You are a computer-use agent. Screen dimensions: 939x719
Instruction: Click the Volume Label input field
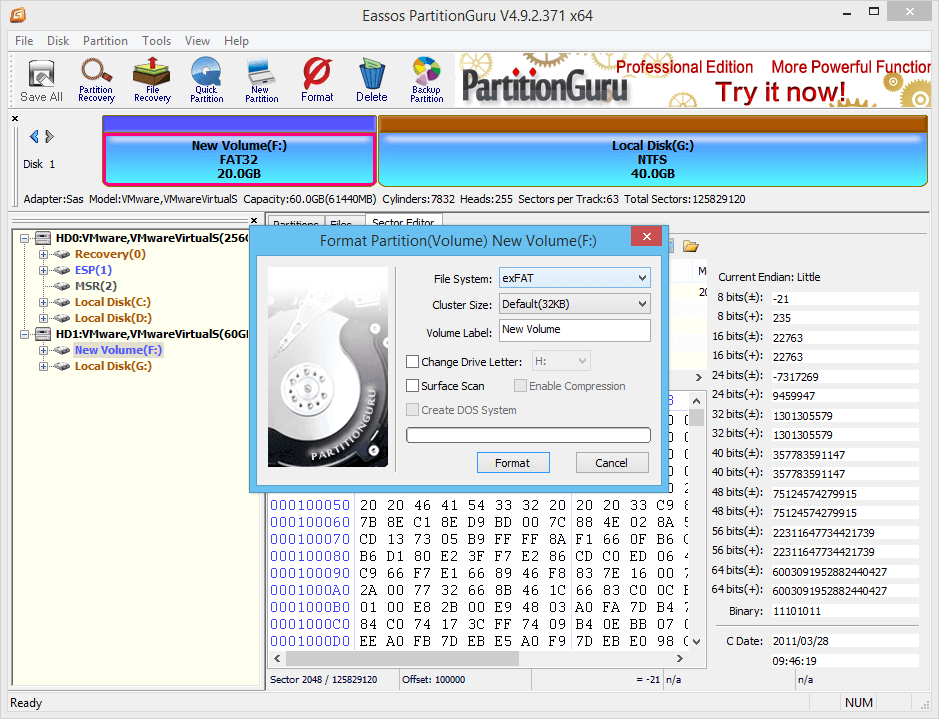[x=575, y=330]
